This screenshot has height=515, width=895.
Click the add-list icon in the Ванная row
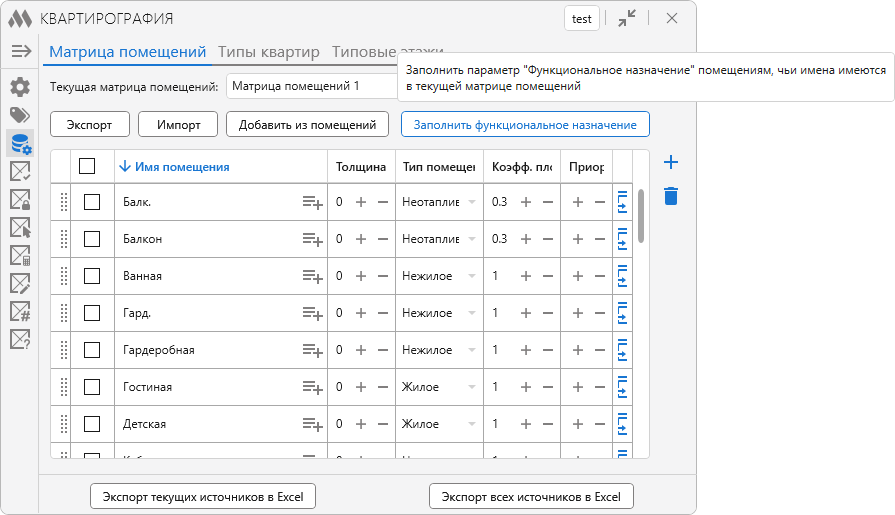click(313, 276)
